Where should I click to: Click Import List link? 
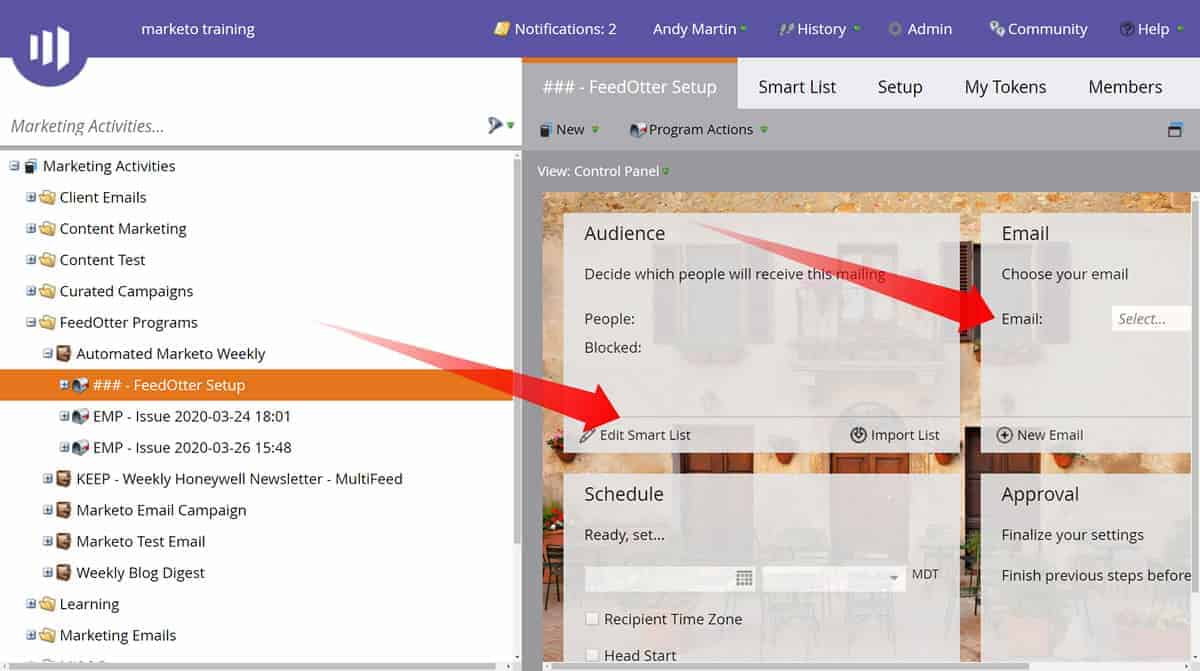pos(905,435)
